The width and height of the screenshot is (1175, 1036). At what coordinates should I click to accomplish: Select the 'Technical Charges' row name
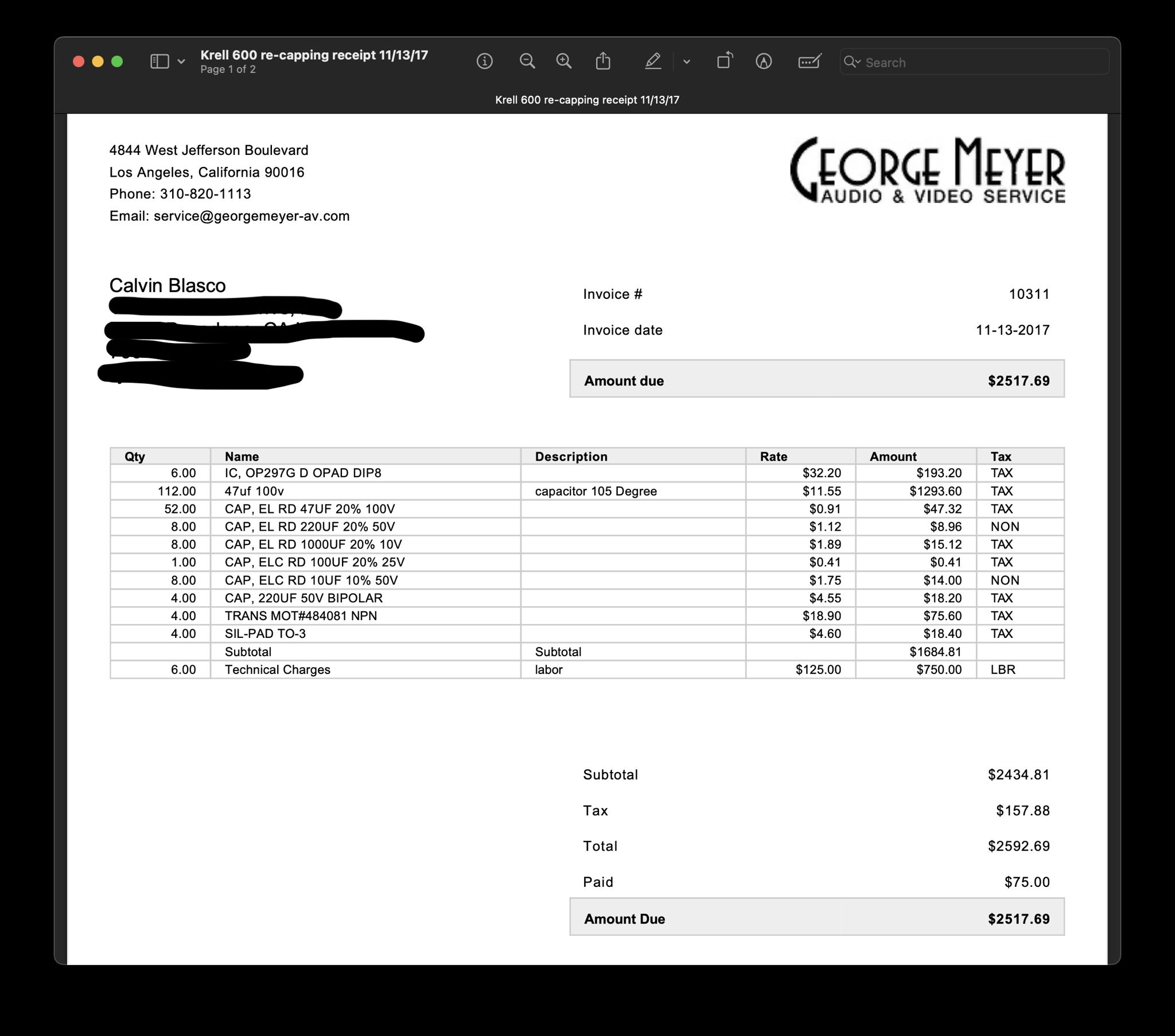(x=278, y=670)
